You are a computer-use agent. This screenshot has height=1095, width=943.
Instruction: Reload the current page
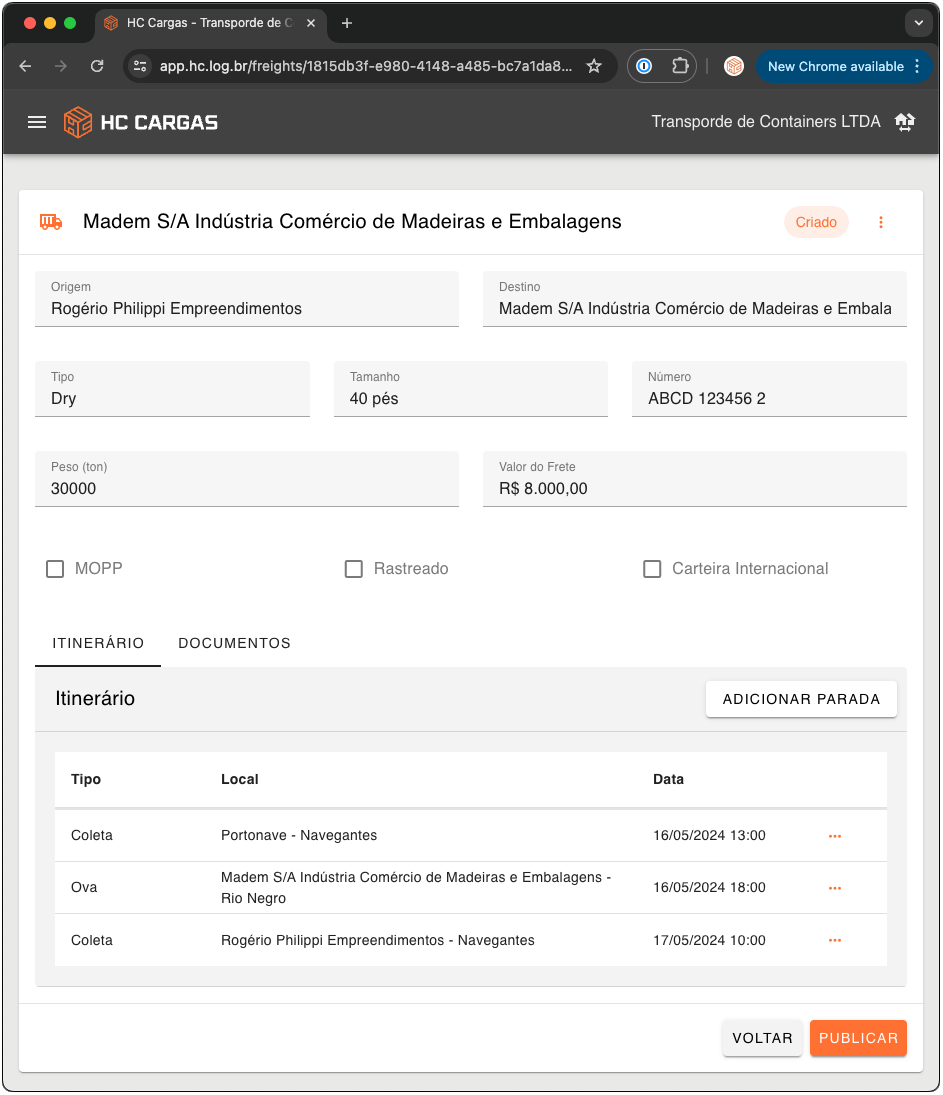coord(97,66)
